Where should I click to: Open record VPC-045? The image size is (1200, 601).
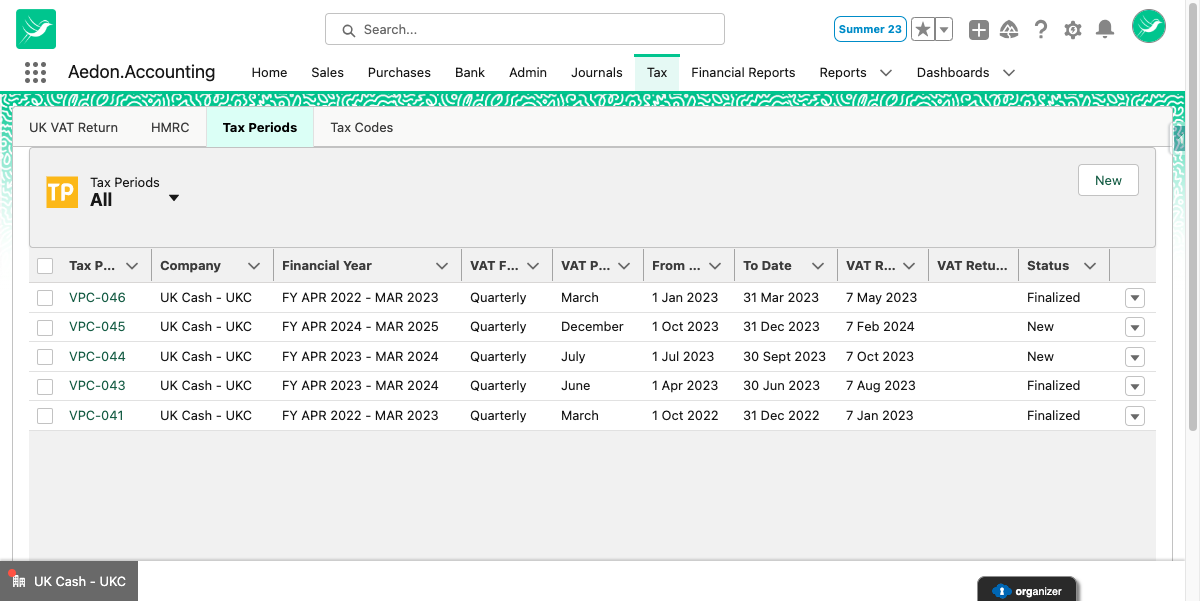97,327
